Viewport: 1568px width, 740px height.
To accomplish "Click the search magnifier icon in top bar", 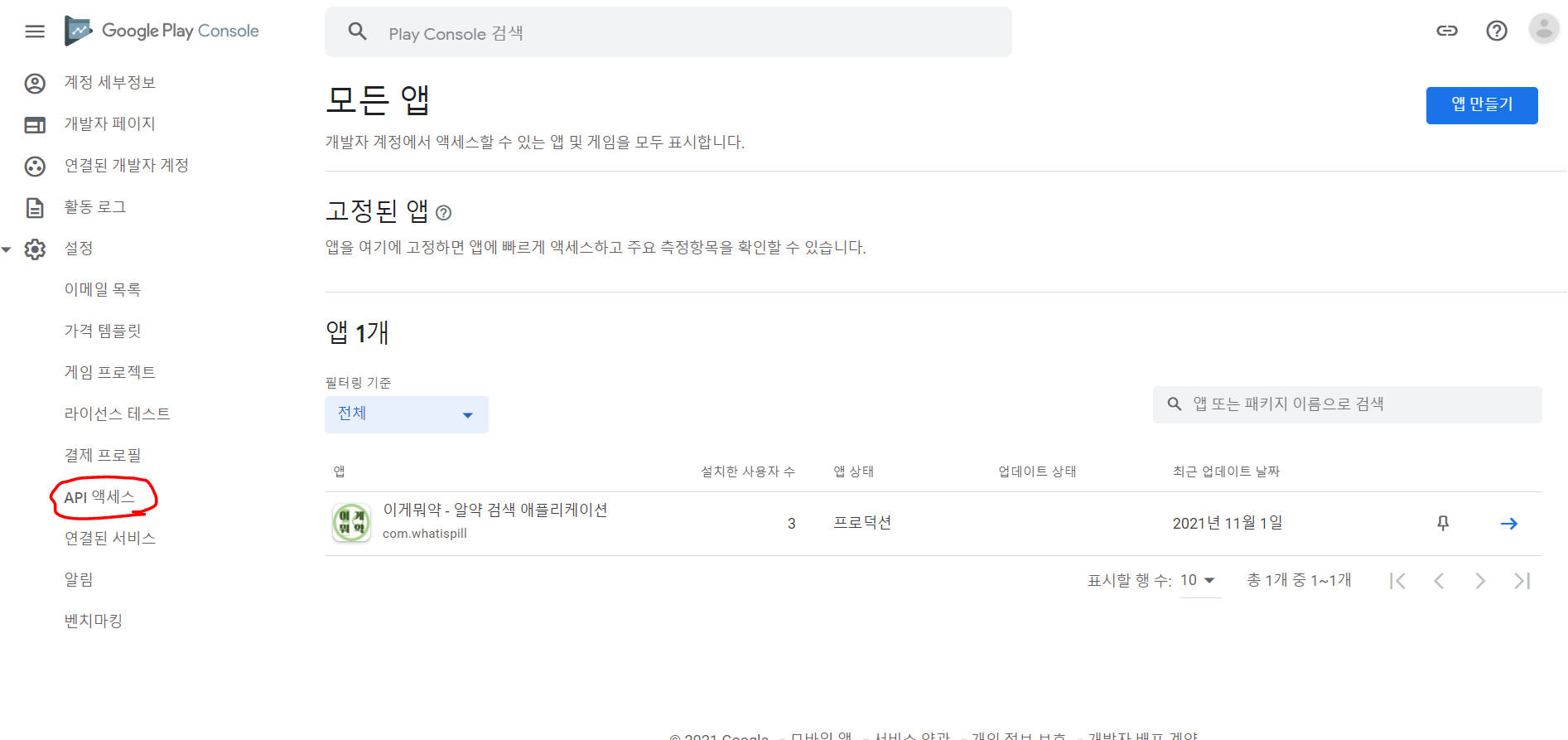I will [358, 31].
